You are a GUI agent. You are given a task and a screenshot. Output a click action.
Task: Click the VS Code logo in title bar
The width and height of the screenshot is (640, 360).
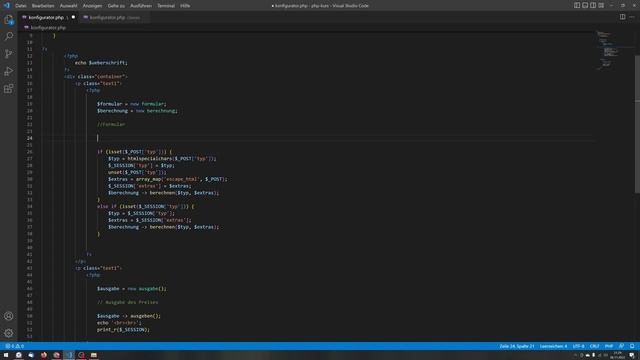coord(7,5)
